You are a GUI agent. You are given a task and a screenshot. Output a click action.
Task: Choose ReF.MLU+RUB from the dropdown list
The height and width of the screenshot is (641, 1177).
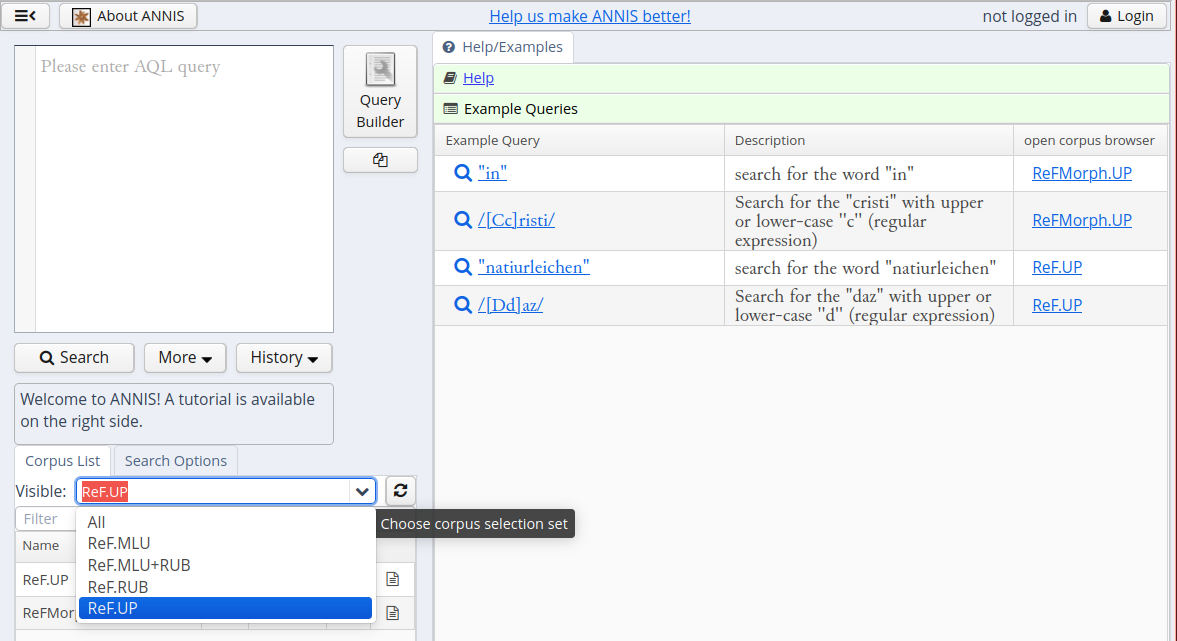139,565
